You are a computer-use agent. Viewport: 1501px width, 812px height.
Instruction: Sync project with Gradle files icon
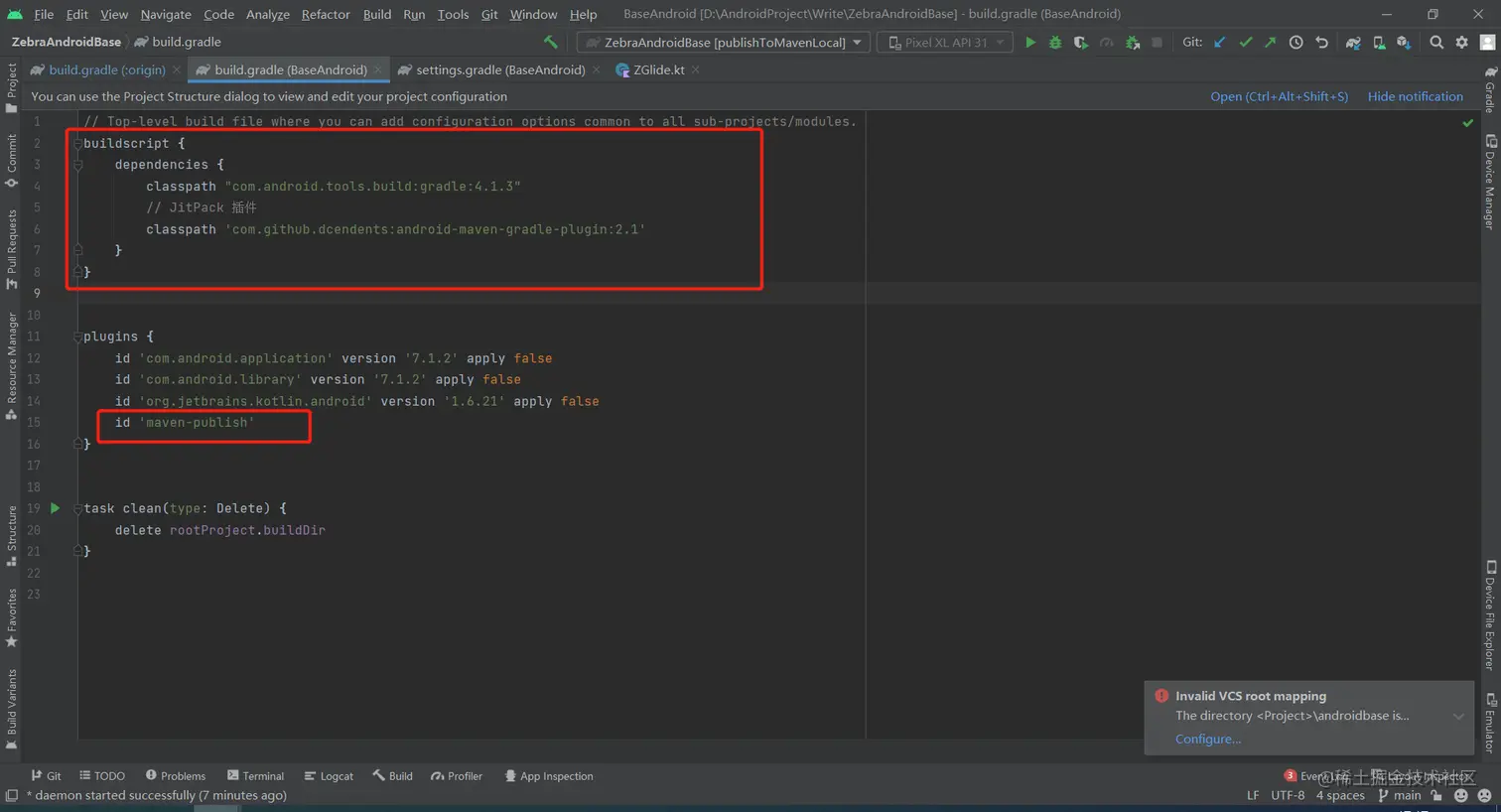(1353, 43)
